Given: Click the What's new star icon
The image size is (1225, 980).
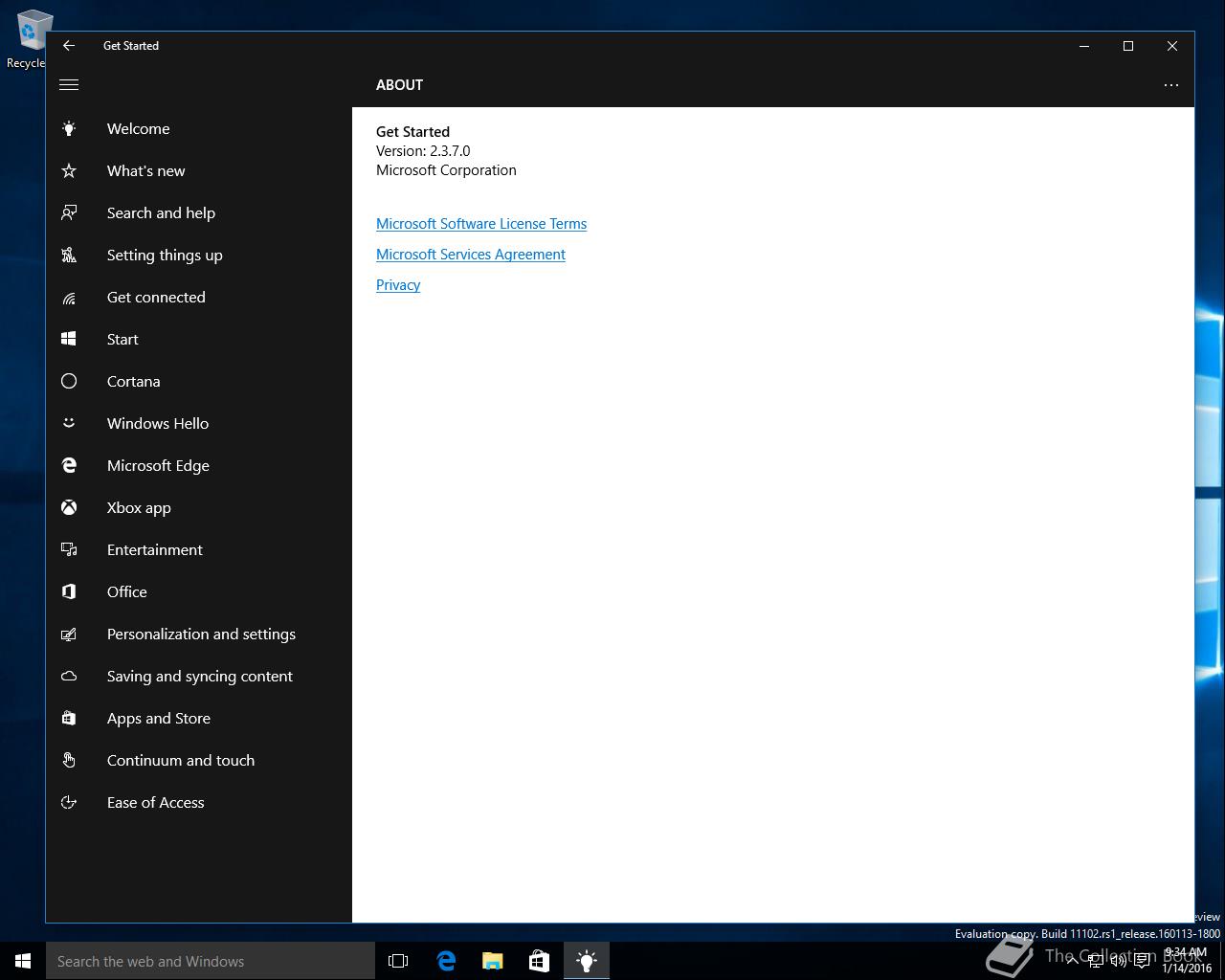Looking at the screenshot, I should [x=69, y=170].
